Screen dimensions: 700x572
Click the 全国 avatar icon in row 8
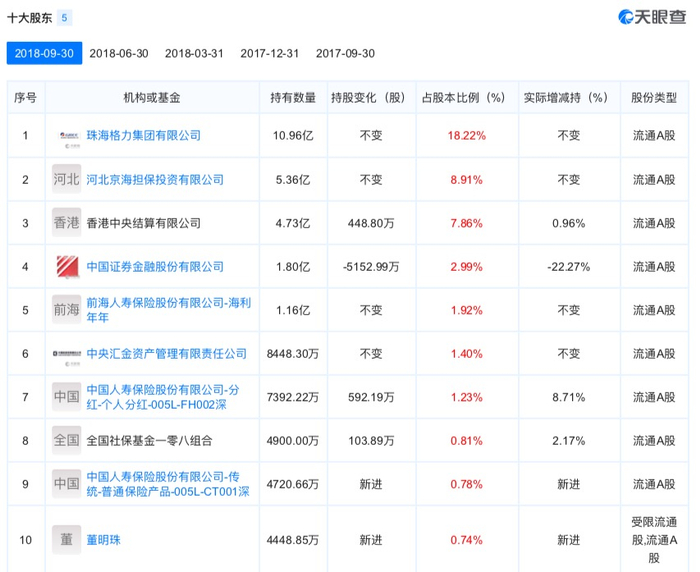point(67,440)
